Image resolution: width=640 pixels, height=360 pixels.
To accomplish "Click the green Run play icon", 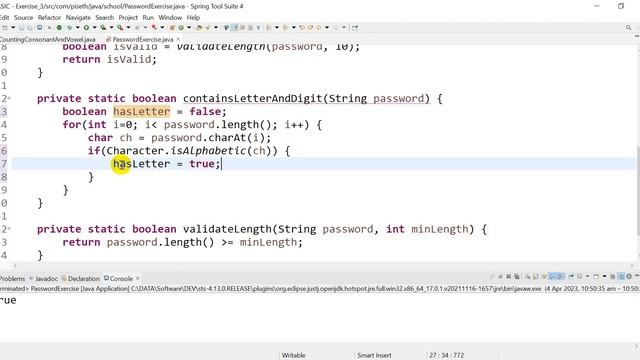I will [x=86, y=28].
